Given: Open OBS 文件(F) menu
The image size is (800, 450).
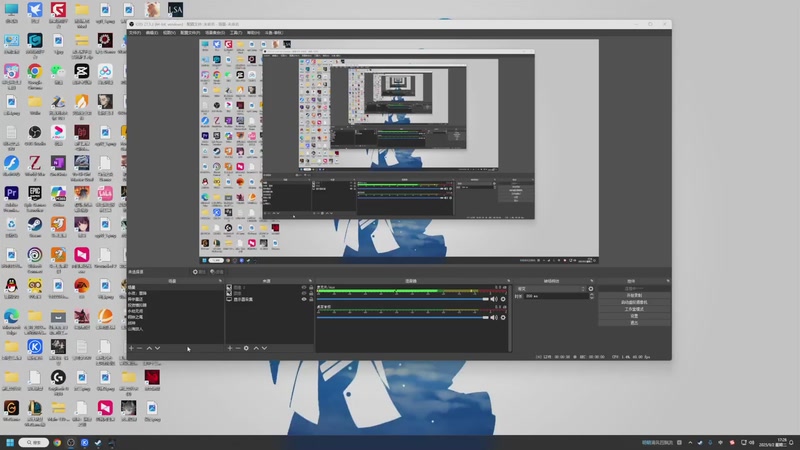Looking at the screenshot, I should click(x=135, y=33).
